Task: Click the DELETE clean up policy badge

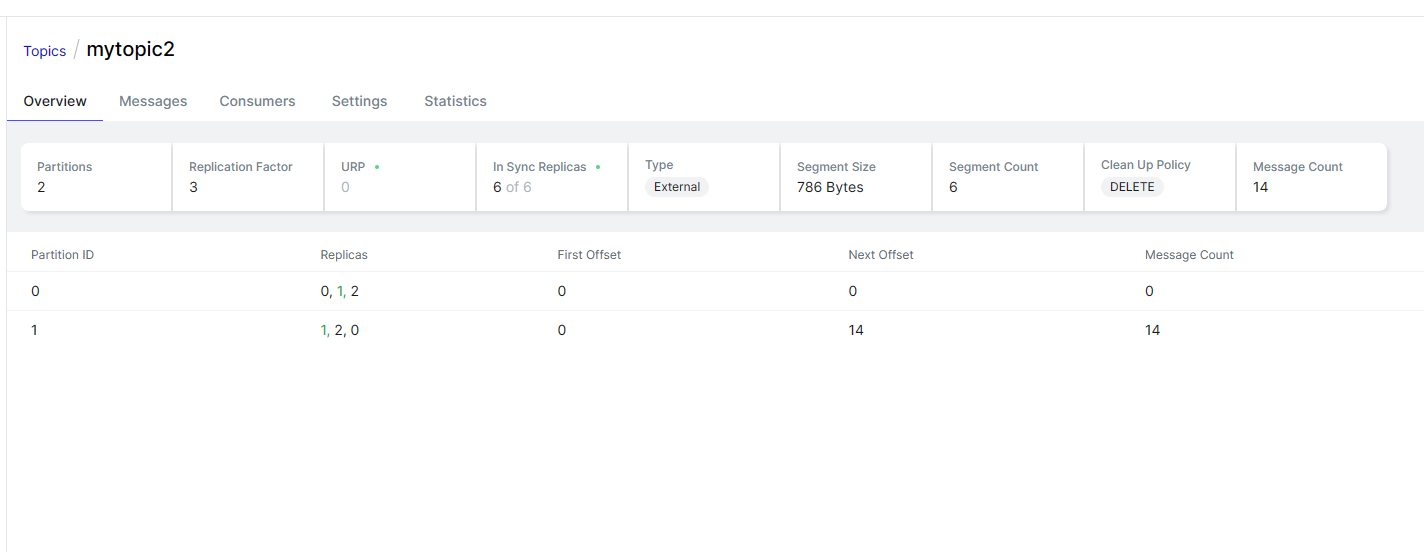Action: (1132, 187)
